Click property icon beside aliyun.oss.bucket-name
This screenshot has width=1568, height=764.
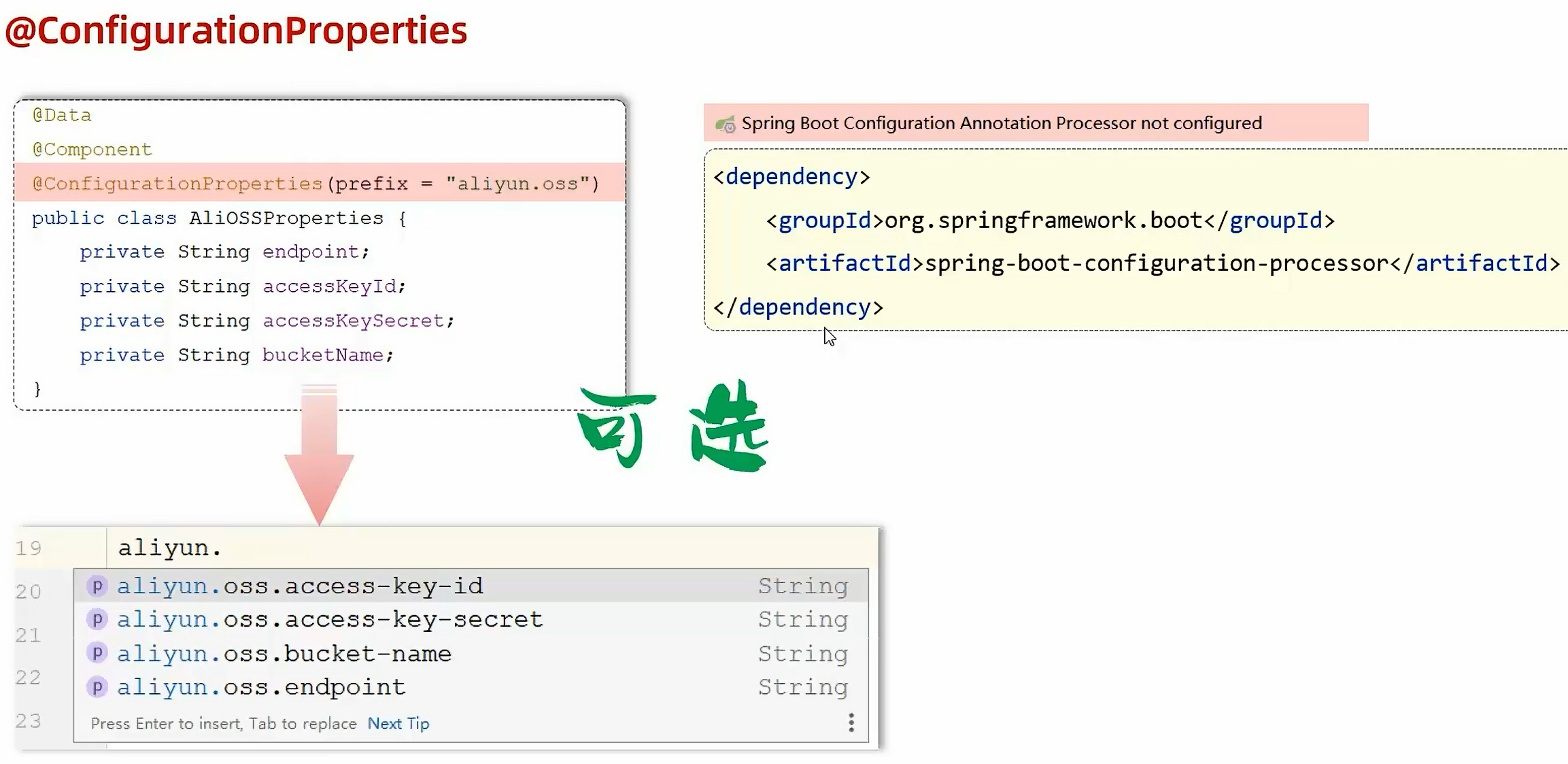pos(97,653)
